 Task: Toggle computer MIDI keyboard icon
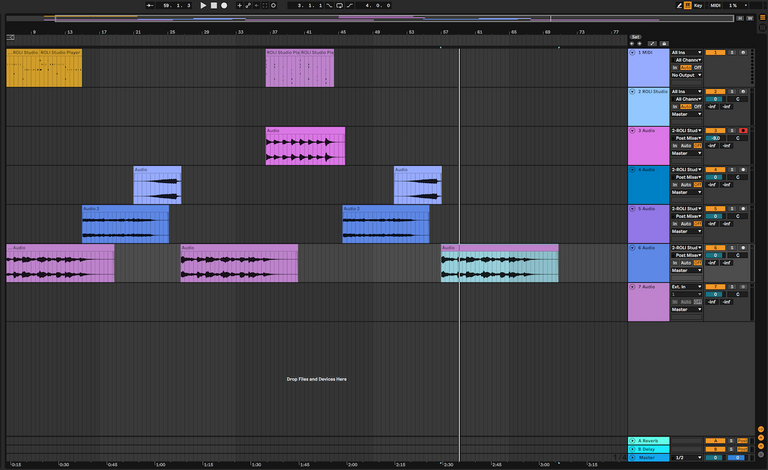tap(688, 5)
